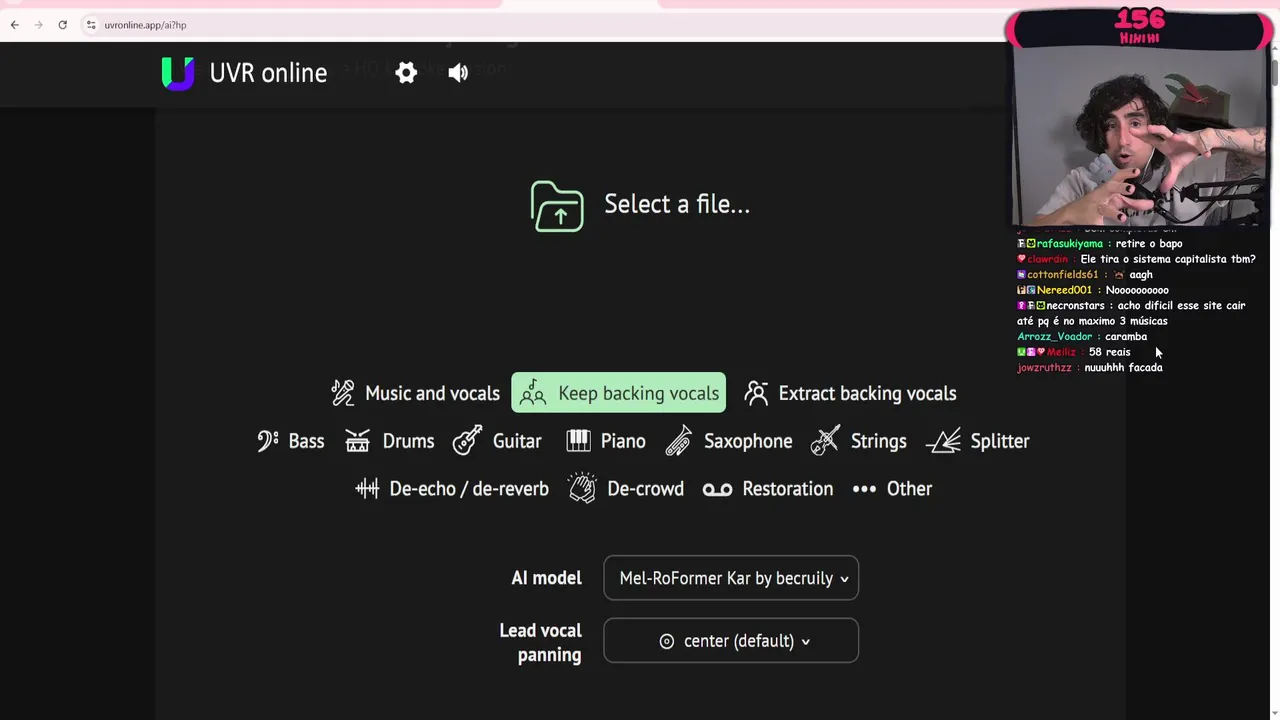Open the AI model dropdown
The image size is (1280, 720).
pos(731,578)
